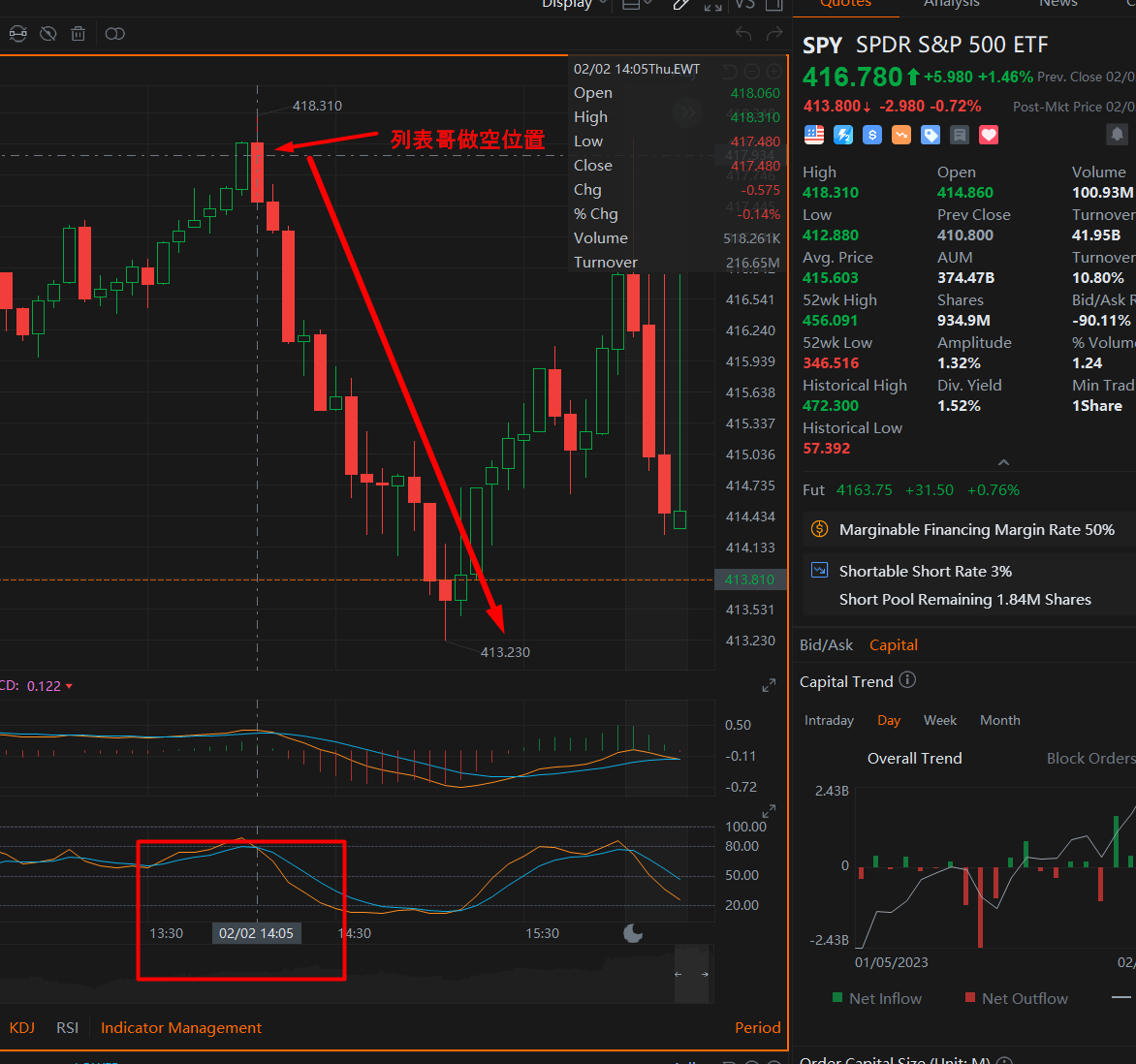Select the Capital tab
1136x1064 pixels.
click(x=894, y=644)
